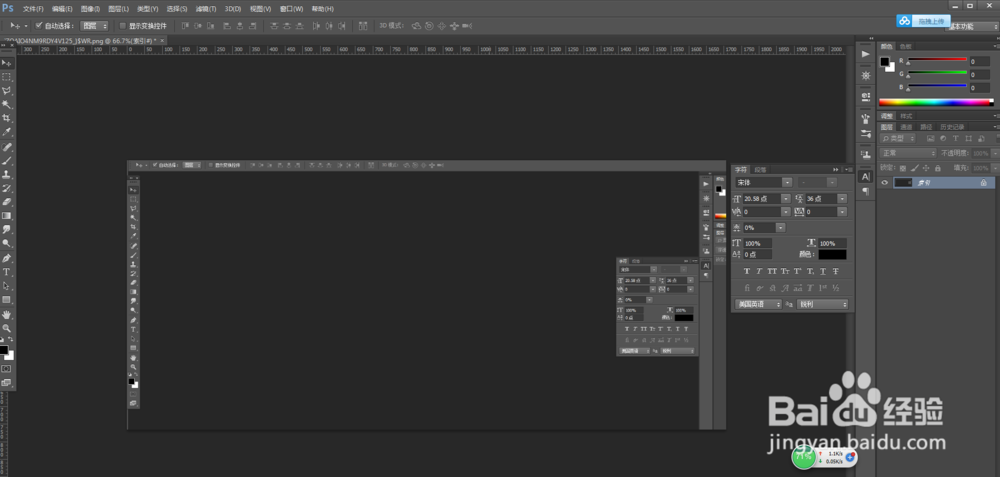Open the Paragraph panel icon in dock

[865, 191]
